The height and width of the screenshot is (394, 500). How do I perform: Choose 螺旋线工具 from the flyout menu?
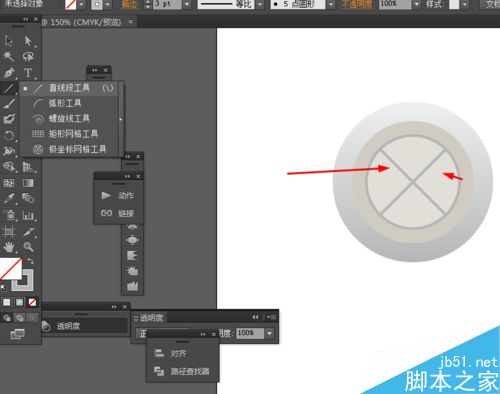pos(69,118)
